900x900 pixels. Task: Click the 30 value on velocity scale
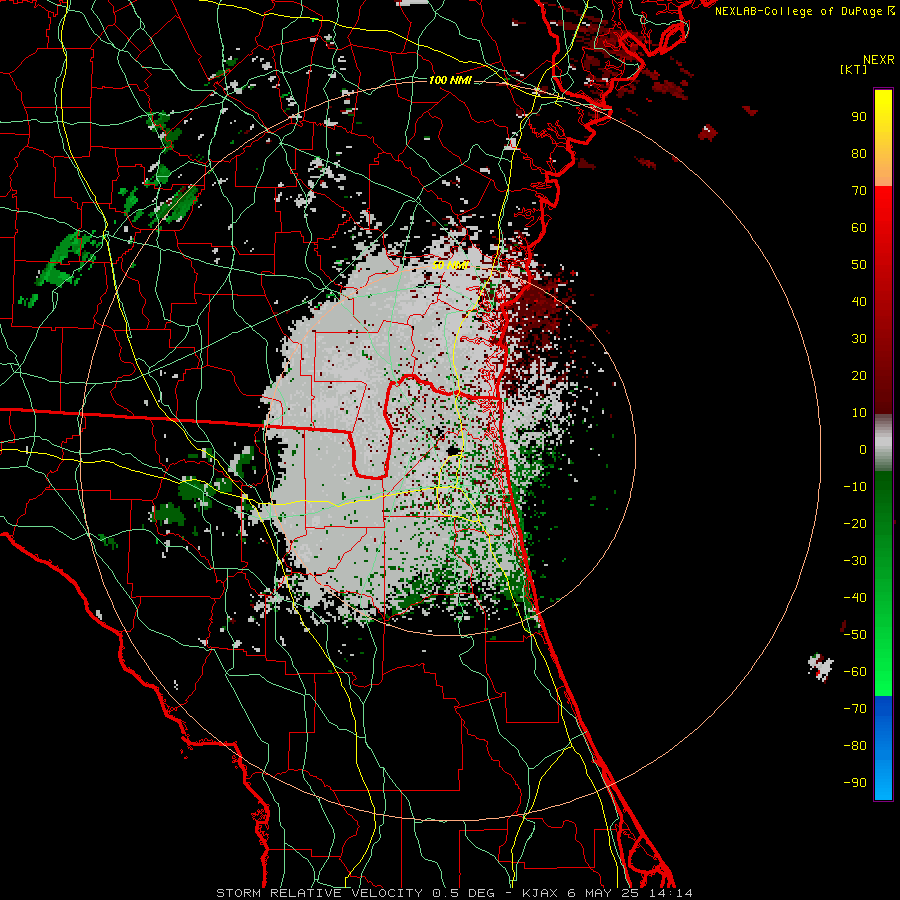pos(859,339)
